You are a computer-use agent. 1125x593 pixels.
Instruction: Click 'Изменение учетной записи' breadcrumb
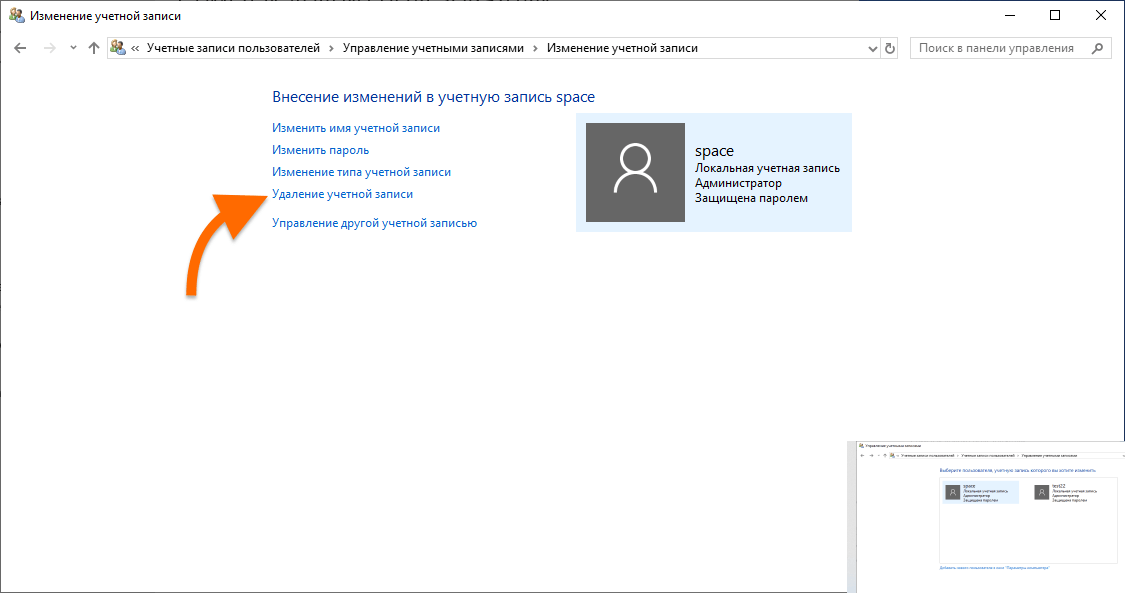(x=622, y=48)
